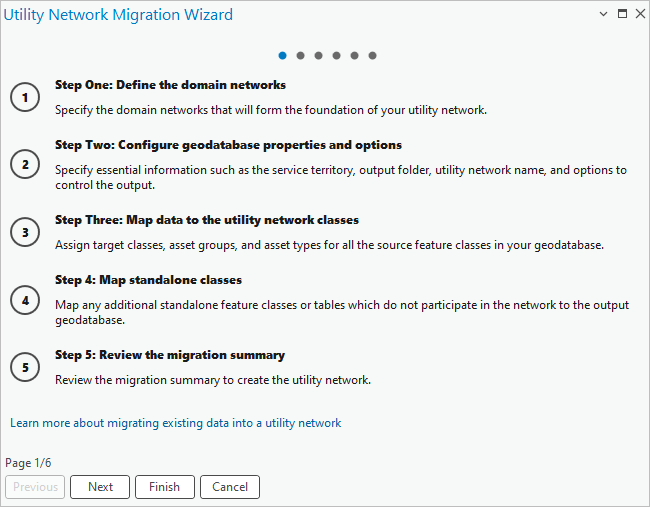This screenshot has height=507, width=650.
Task: Jump to the second page indicator dot
Action: [300, 56]
